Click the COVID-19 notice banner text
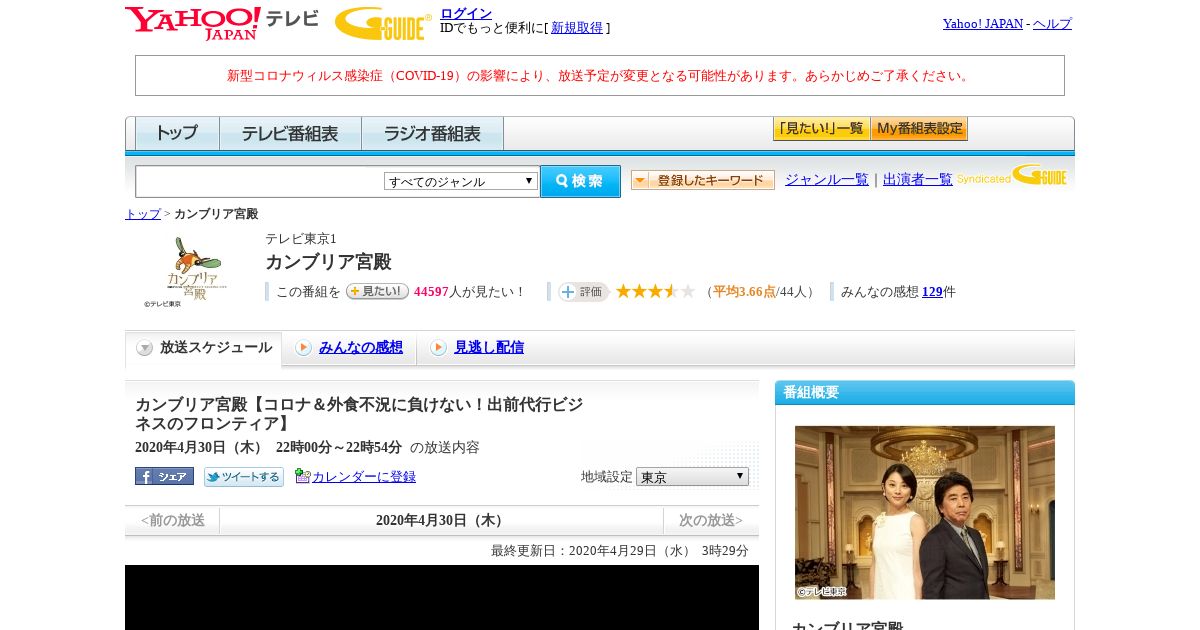 point(600,76)
